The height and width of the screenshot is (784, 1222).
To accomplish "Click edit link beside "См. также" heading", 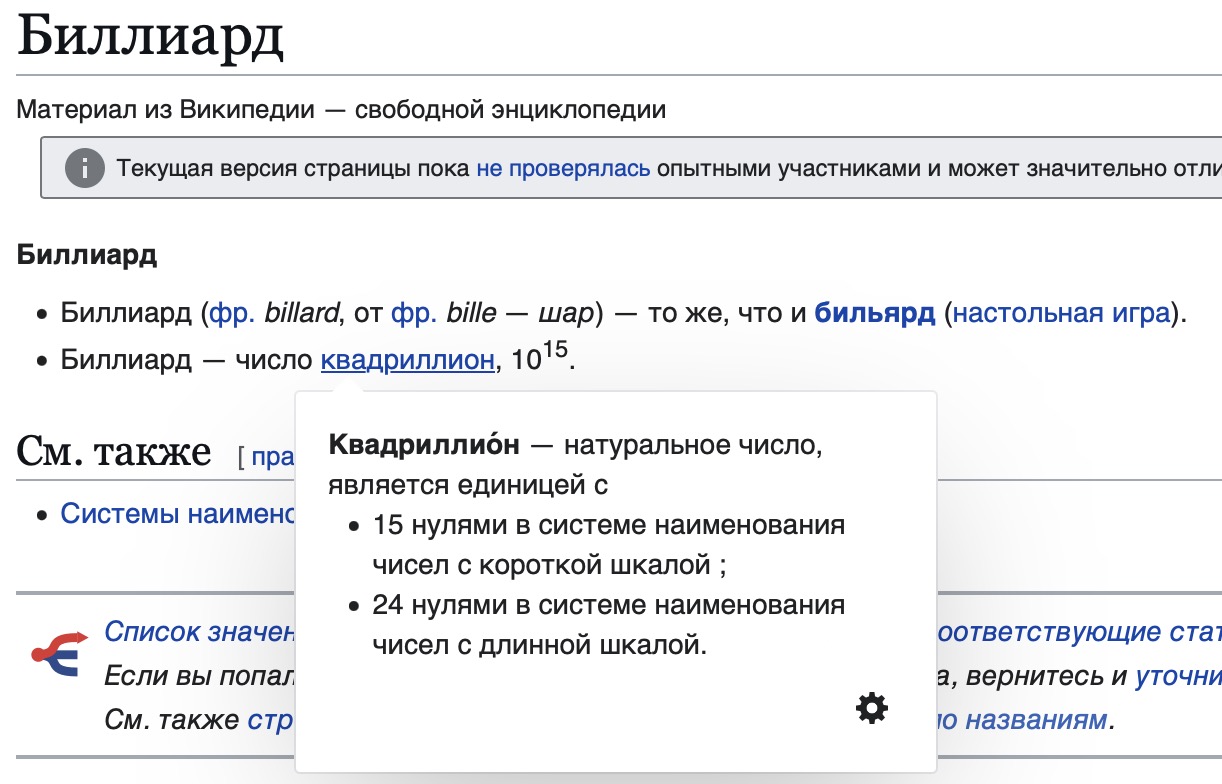I will (x=272, y=458).
